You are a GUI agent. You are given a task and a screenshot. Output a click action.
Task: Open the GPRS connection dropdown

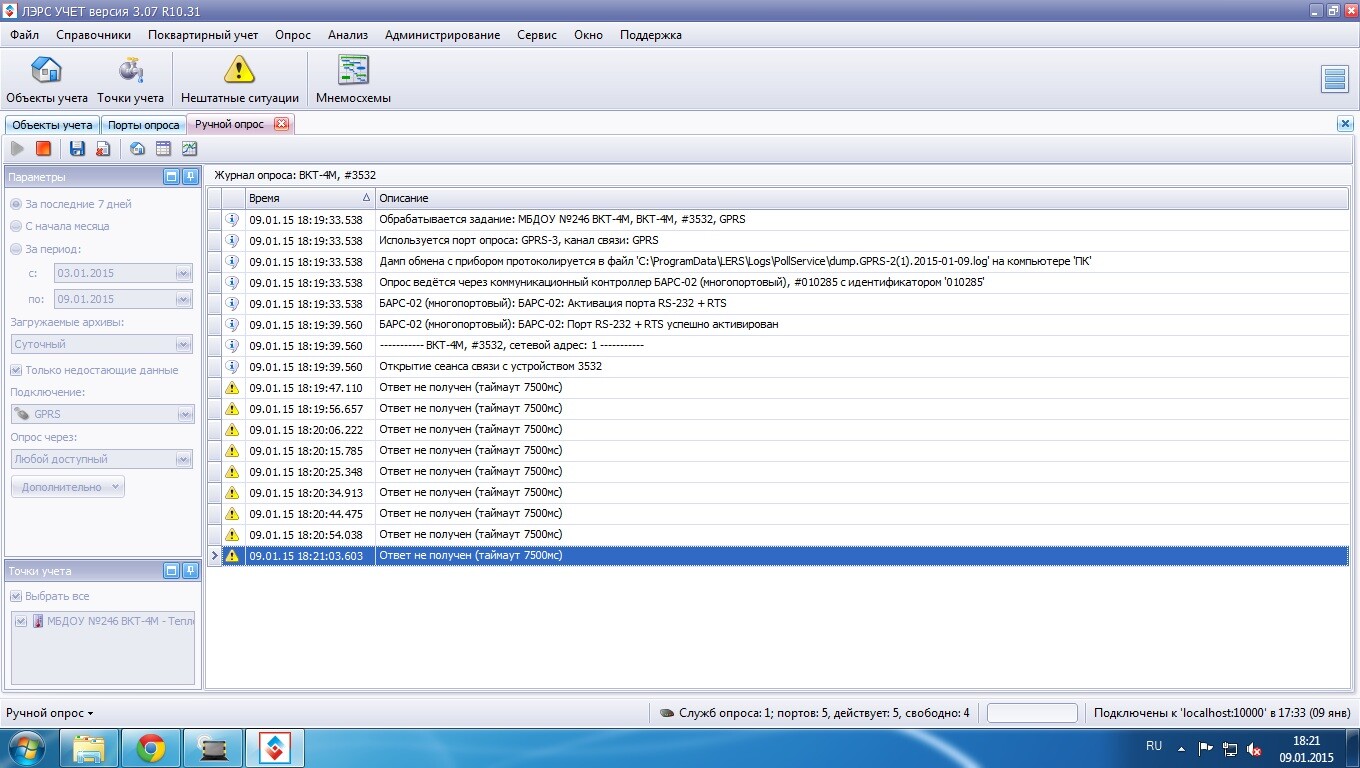click(185, 414)
